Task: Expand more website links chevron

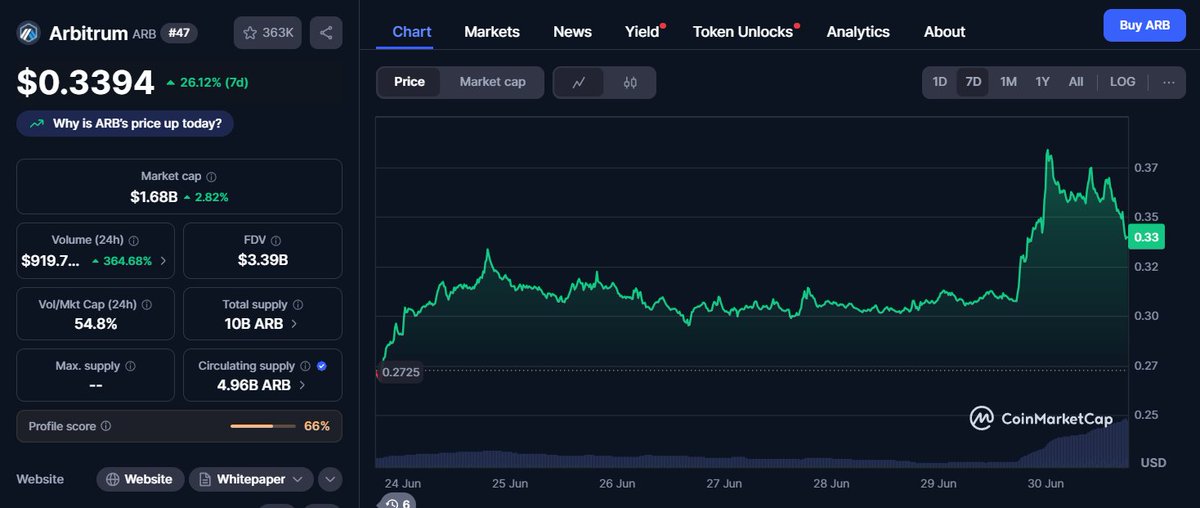Action: [x=330, y=479]
